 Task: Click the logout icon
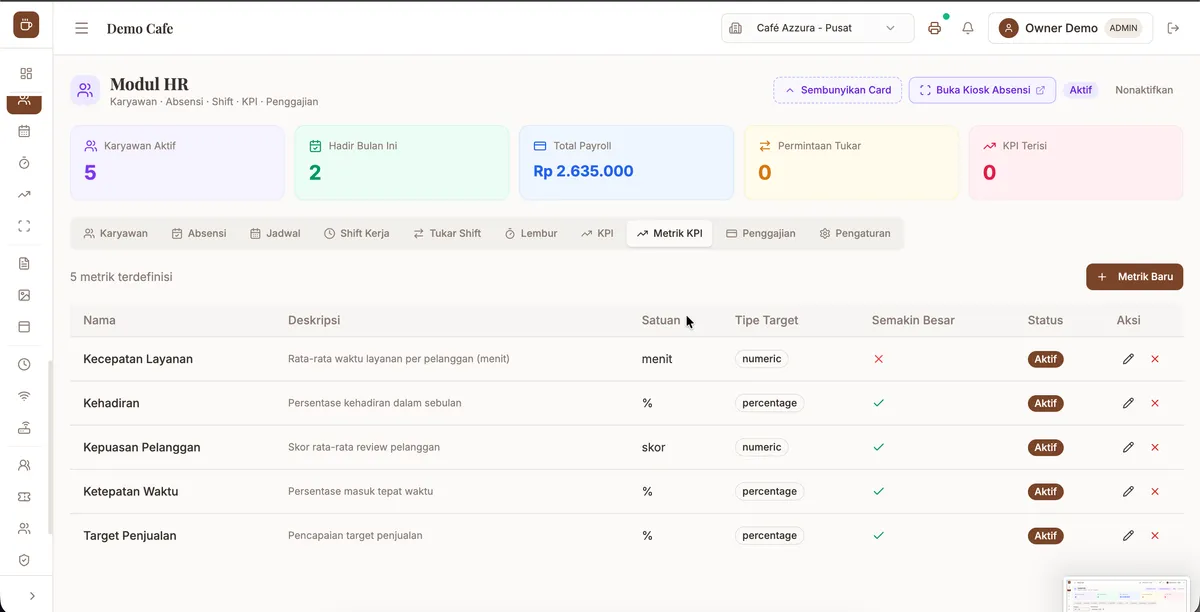pos(1174,28)
